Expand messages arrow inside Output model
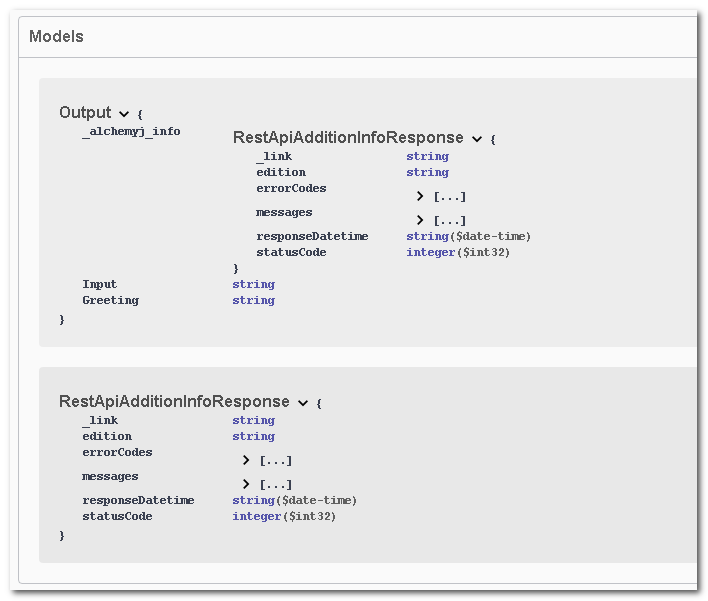Viewport: 708px width, 601px height. point(420,220)
